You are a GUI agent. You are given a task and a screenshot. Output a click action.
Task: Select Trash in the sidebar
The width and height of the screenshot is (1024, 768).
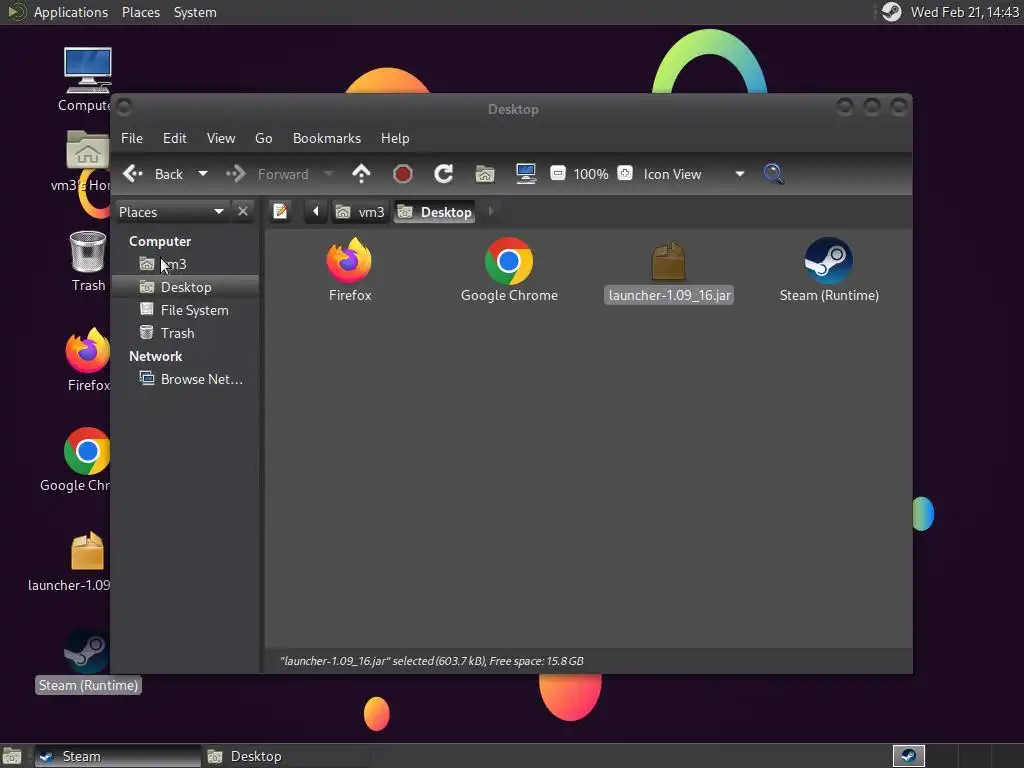(186, 333)
